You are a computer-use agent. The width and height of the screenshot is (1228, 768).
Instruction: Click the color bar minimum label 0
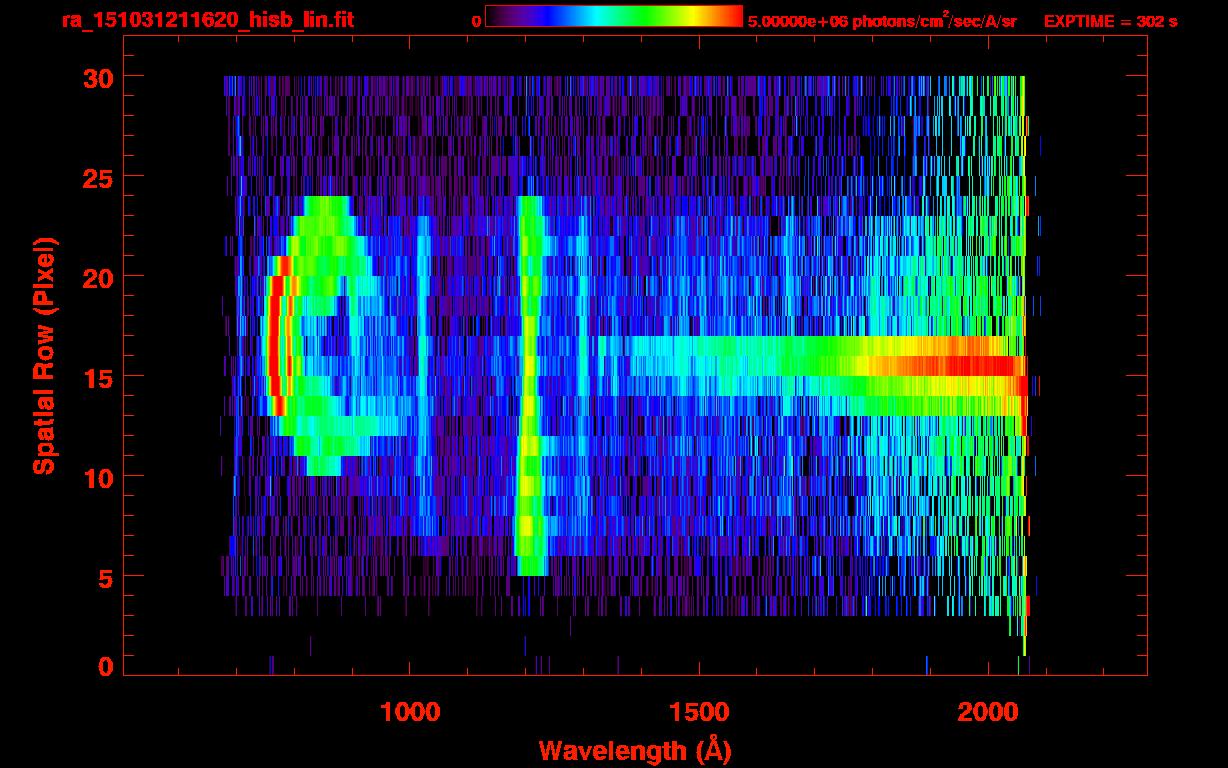[x=477, y=21]
